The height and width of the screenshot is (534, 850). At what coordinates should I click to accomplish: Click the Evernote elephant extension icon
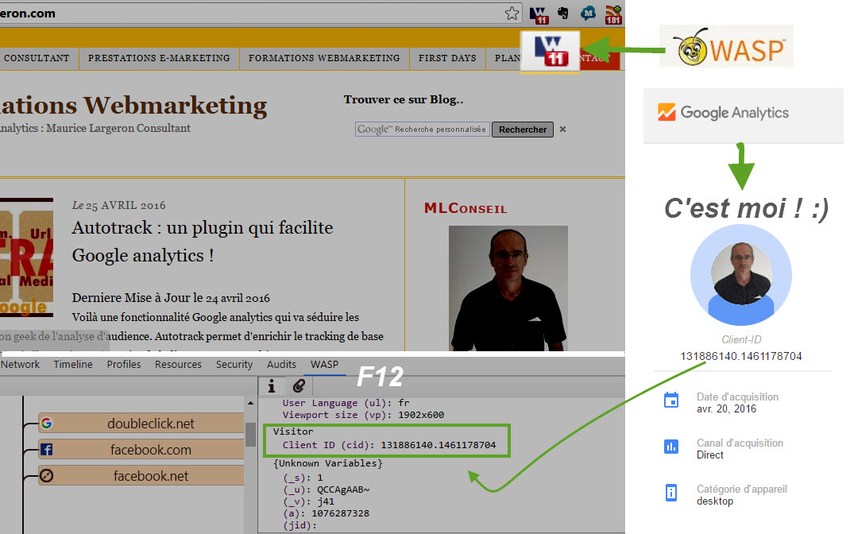pos(563,13)
